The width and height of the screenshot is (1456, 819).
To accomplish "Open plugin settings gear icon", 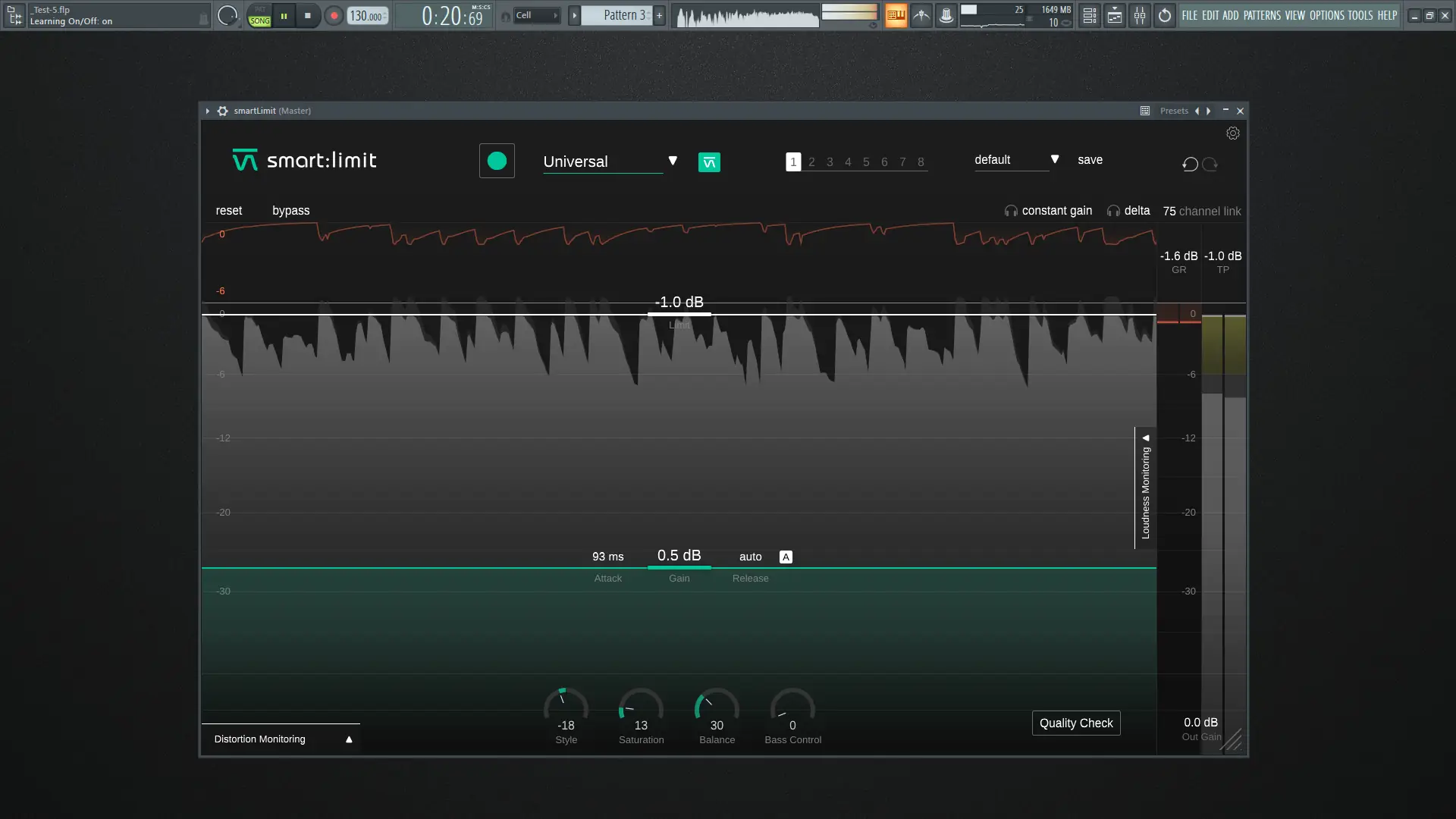I will coord(1233,133).
